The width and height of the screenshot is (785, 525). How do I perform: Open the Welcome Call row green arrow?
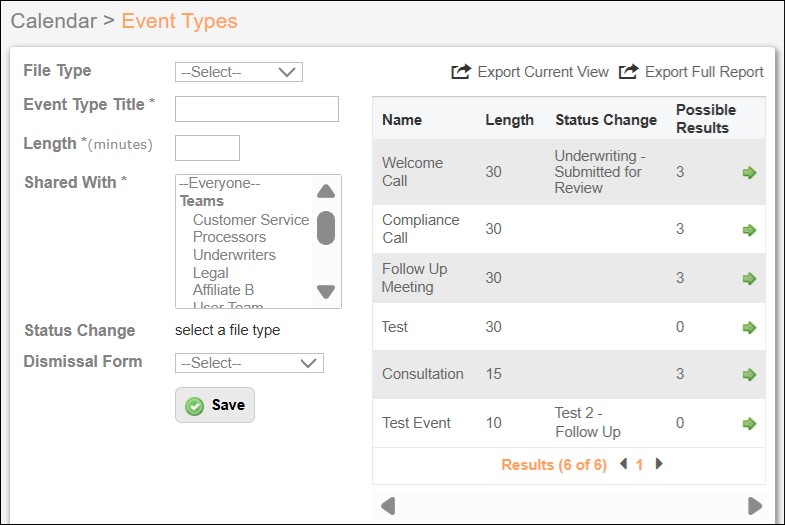coord(749,173)
